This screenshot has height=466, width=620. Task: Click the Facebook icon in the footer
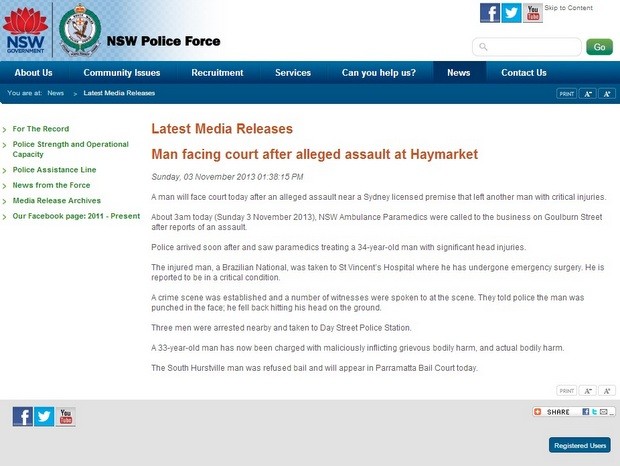(22, 417)
